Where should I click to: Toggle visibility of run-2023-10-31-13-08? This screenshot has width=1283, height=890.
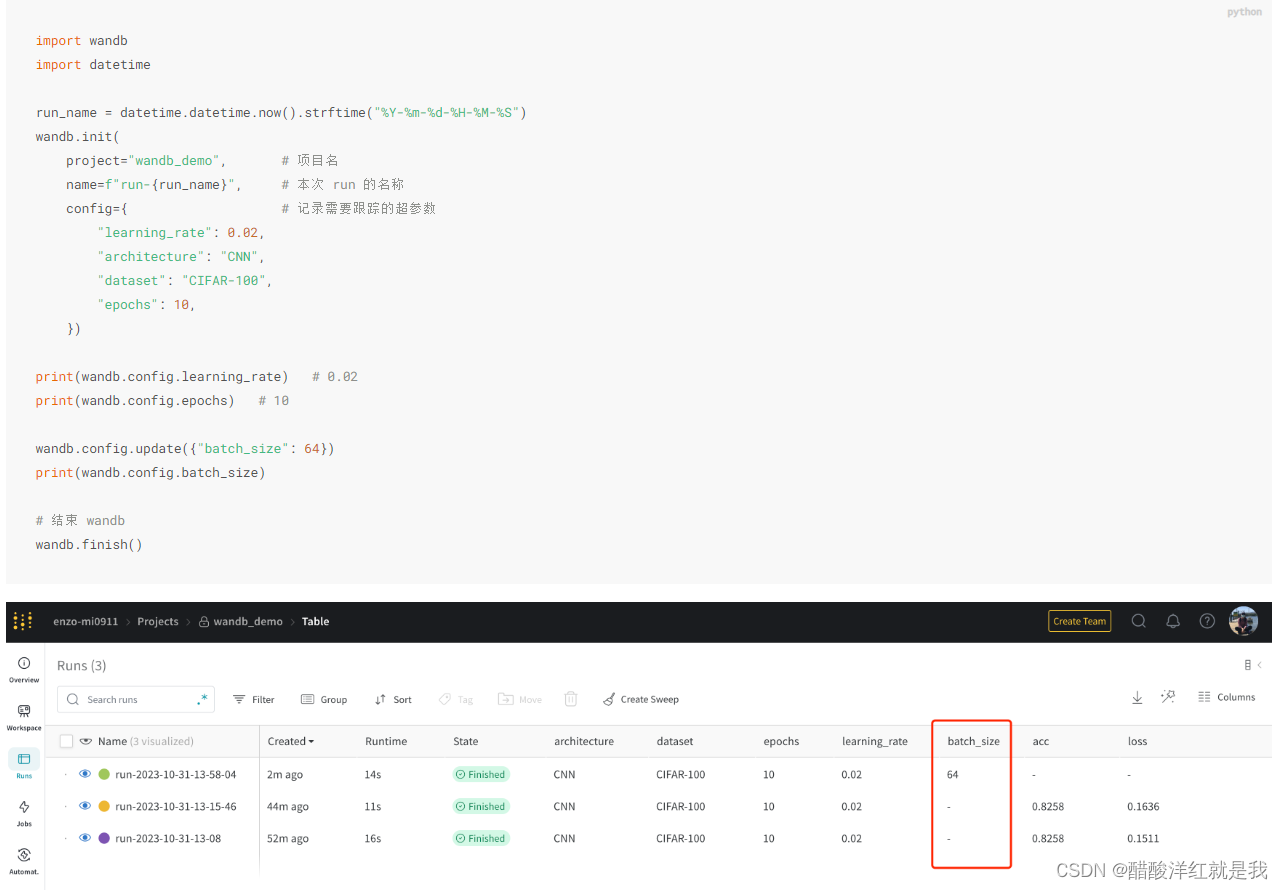coord(85,838)
